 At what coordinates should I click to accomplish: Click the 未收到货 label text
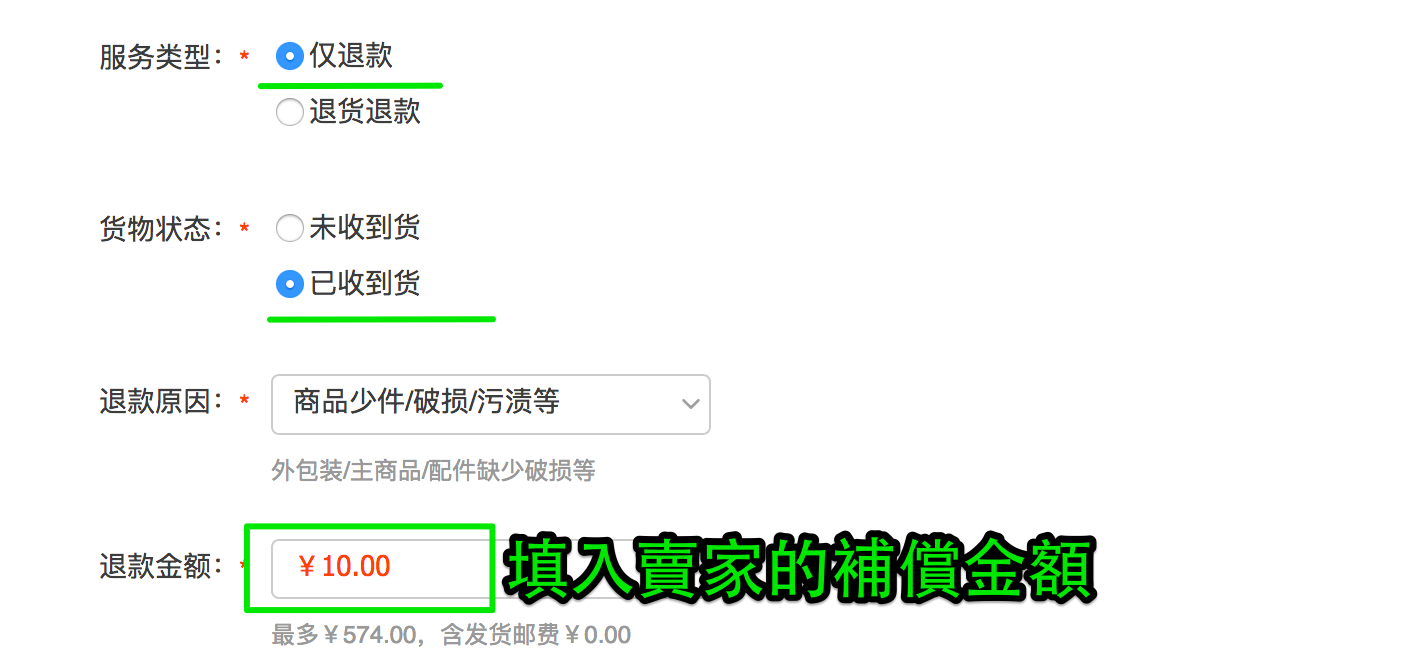coord(365,228)
